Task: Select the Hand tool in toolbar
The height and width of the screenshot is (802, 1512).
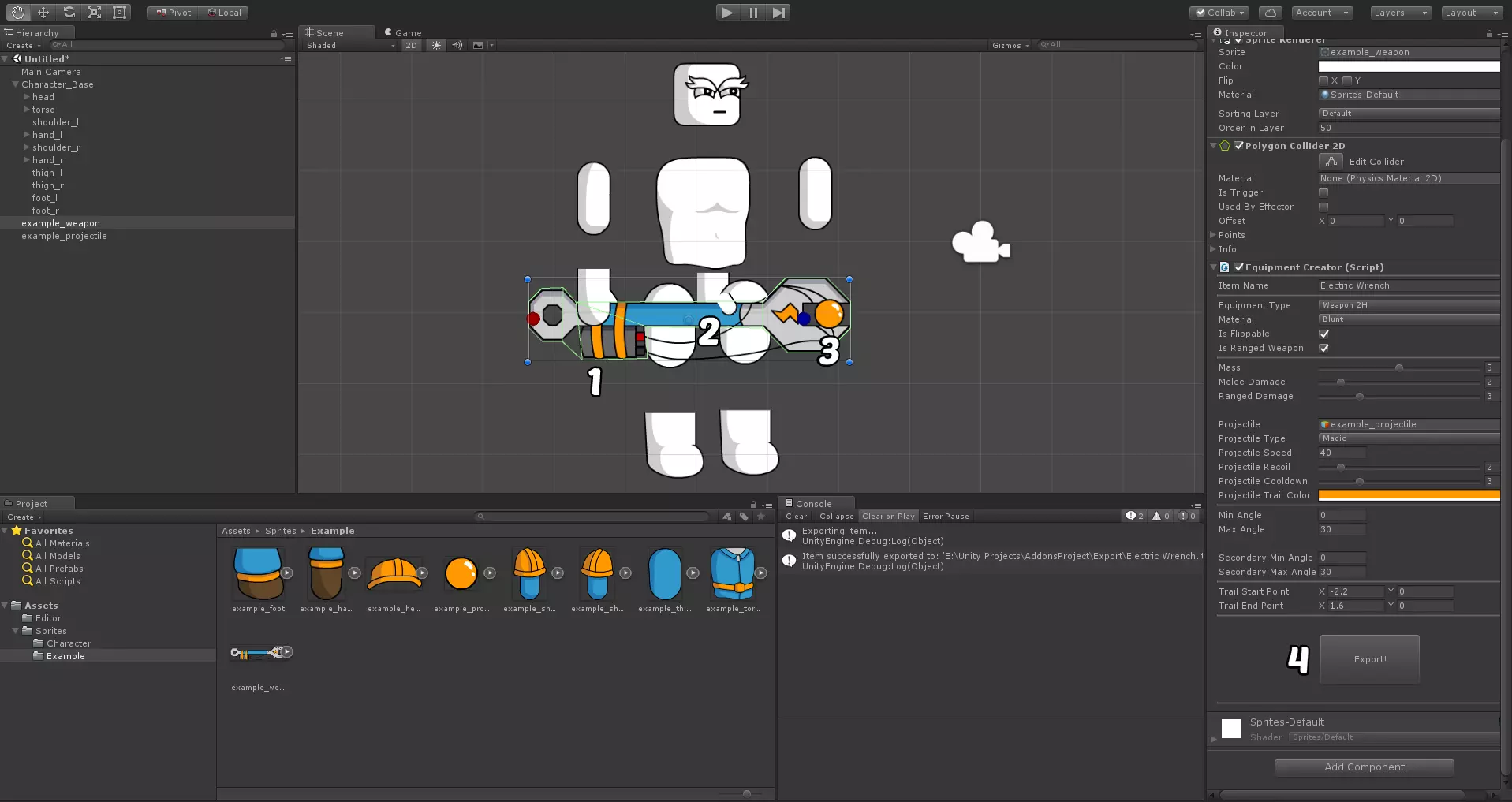Action: pos(17,13)
